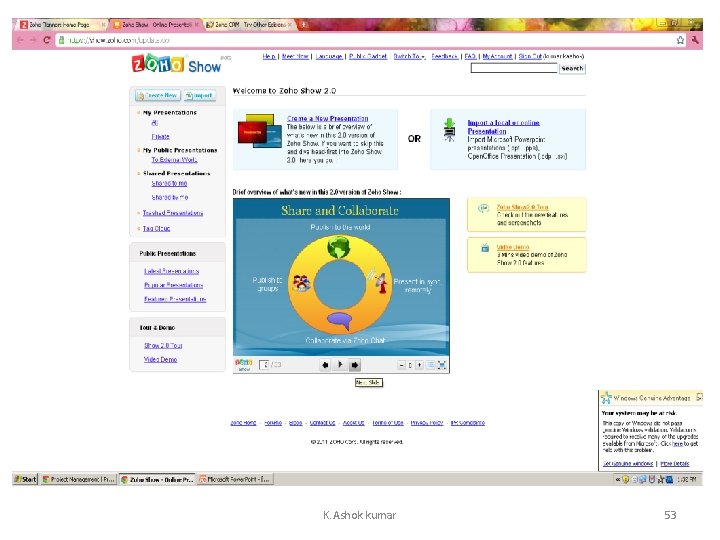The width and height of the screenshot is (720, 540).
Task: Bookmark page with star icon
Action: tap(680, 40)
